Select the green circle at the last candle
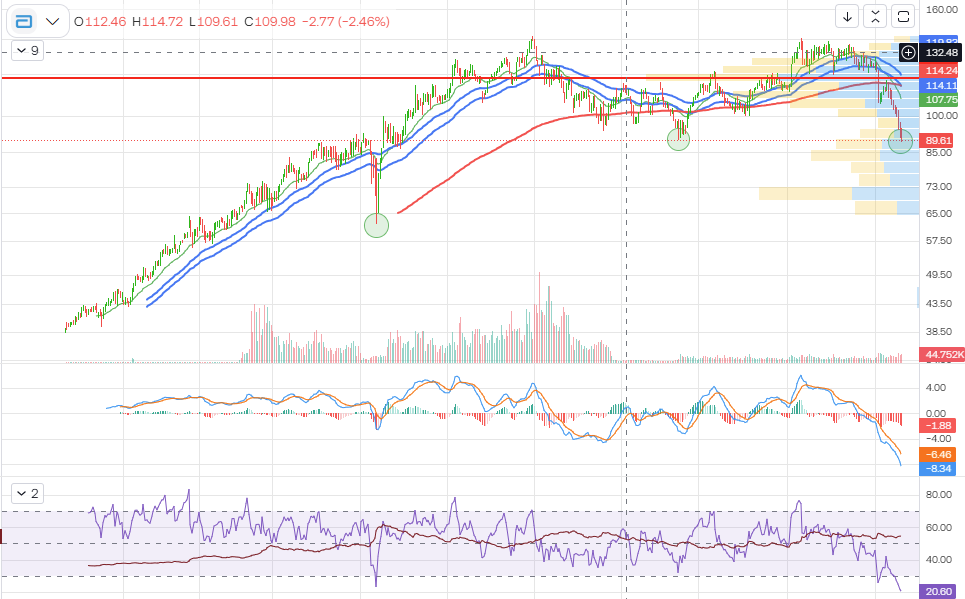Viewport: 965px width, 599px height. pos(901,142)
